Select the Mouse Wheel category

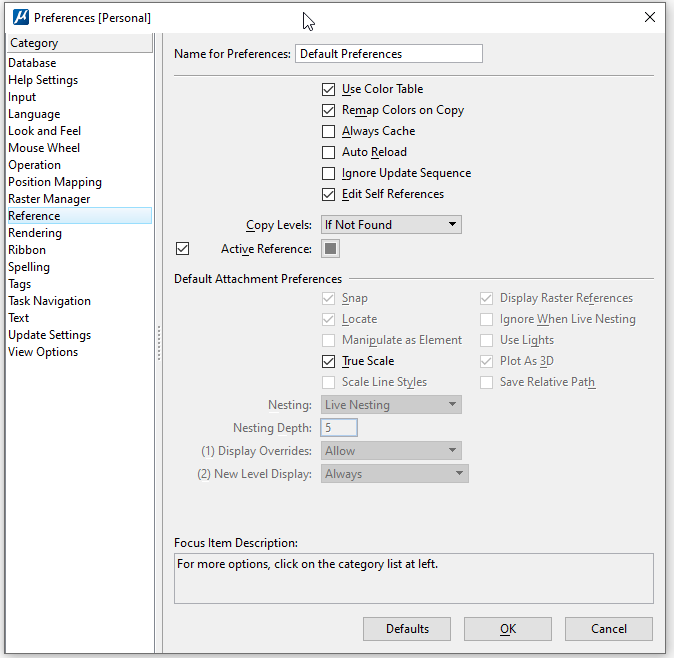(44, 148)
